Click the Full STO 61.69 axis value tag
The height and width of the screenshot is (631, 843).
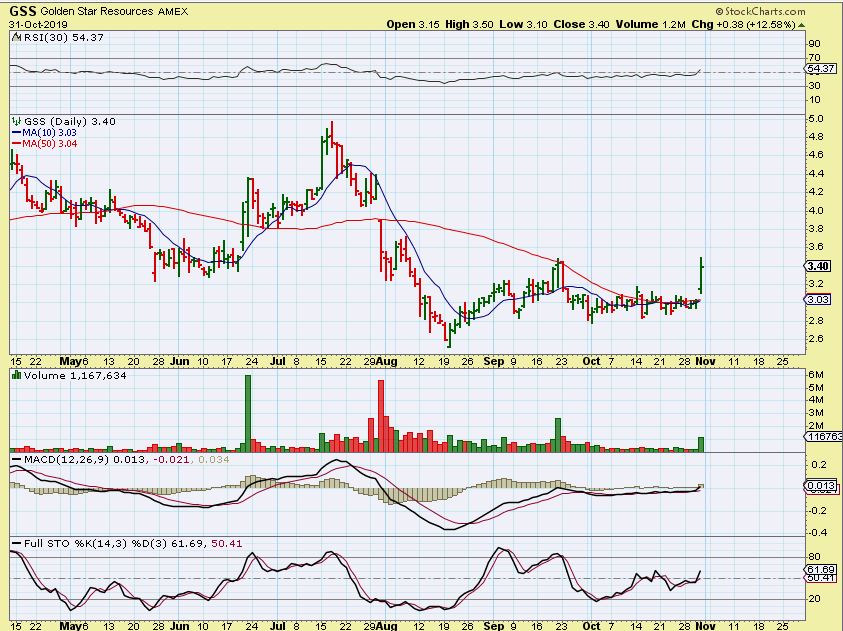click(818, 568)
